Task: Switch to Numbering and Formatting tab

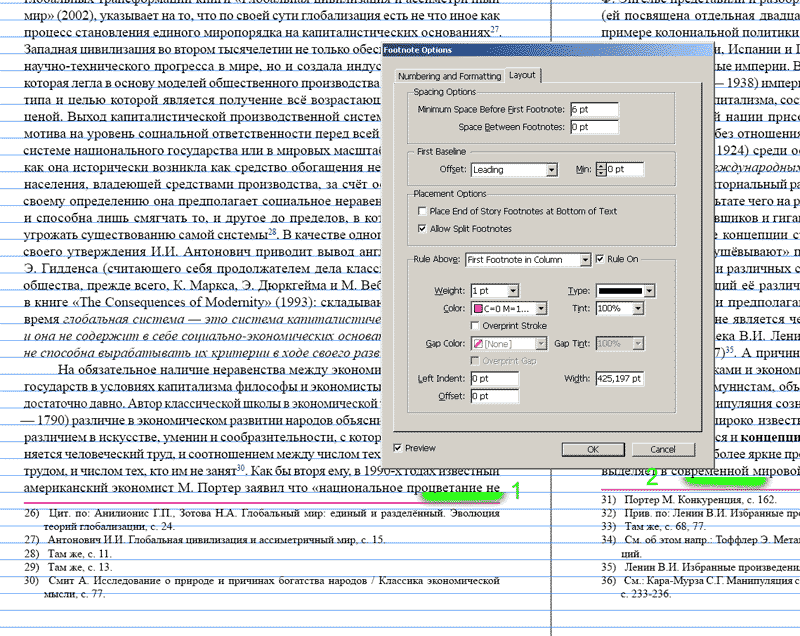Action: point(449,76)
